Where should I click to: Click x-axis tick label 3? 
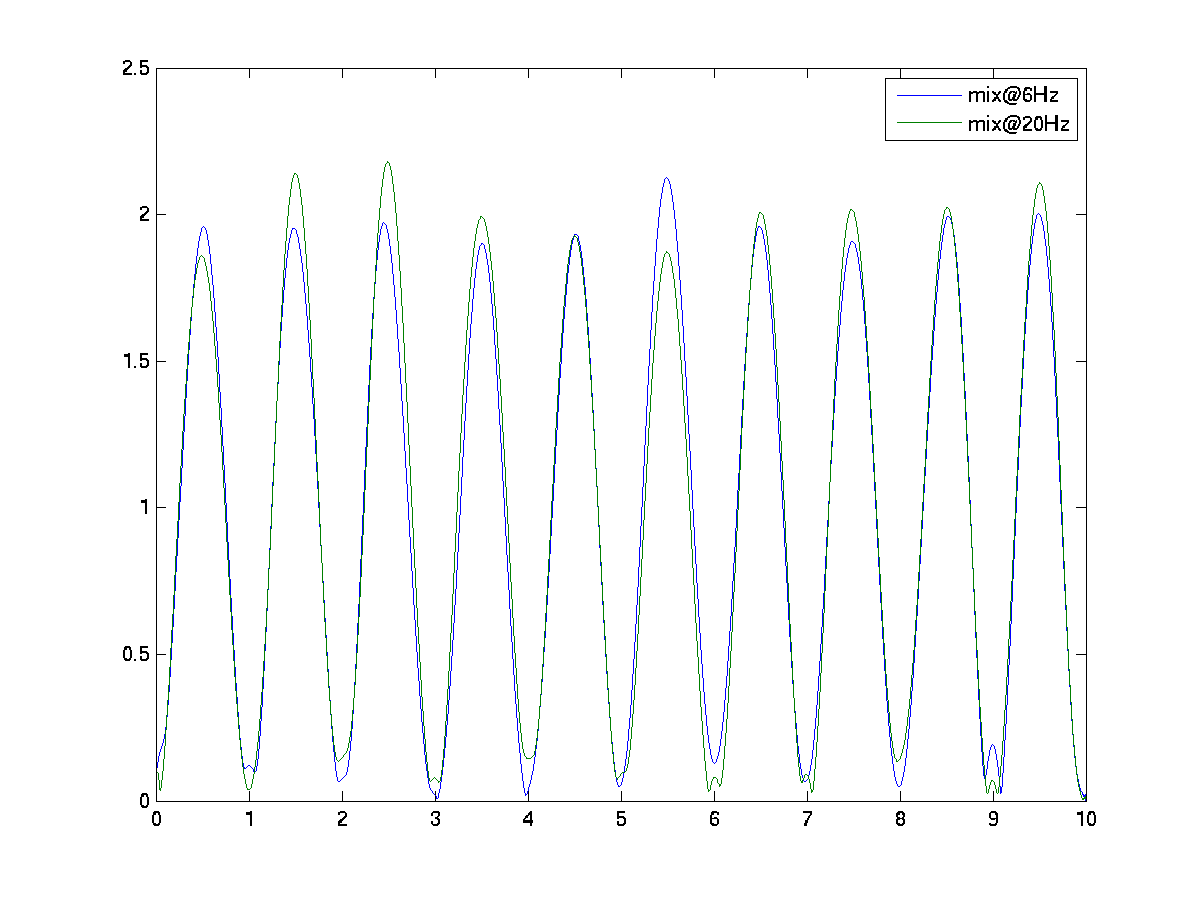pos(435,819)
